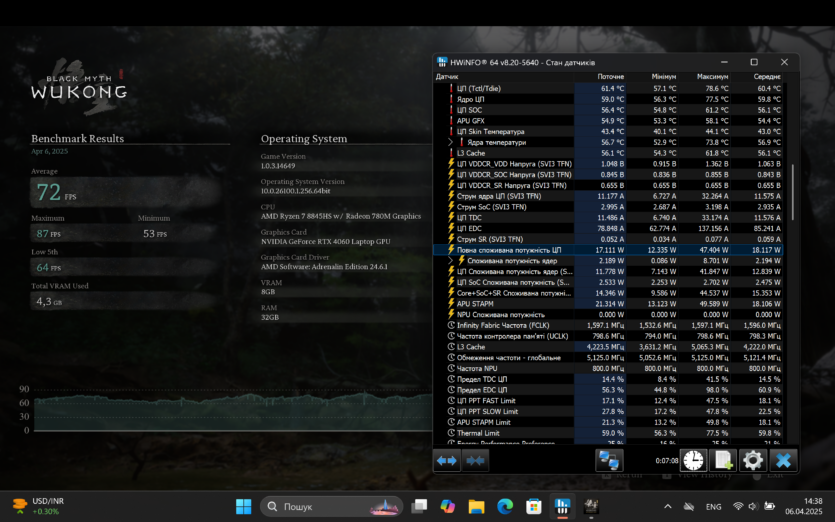Viewport: 835px width, 522px height.
Task: Select the Частота контролера пам'яті (UCLK) row
Action: click(608, 336)
